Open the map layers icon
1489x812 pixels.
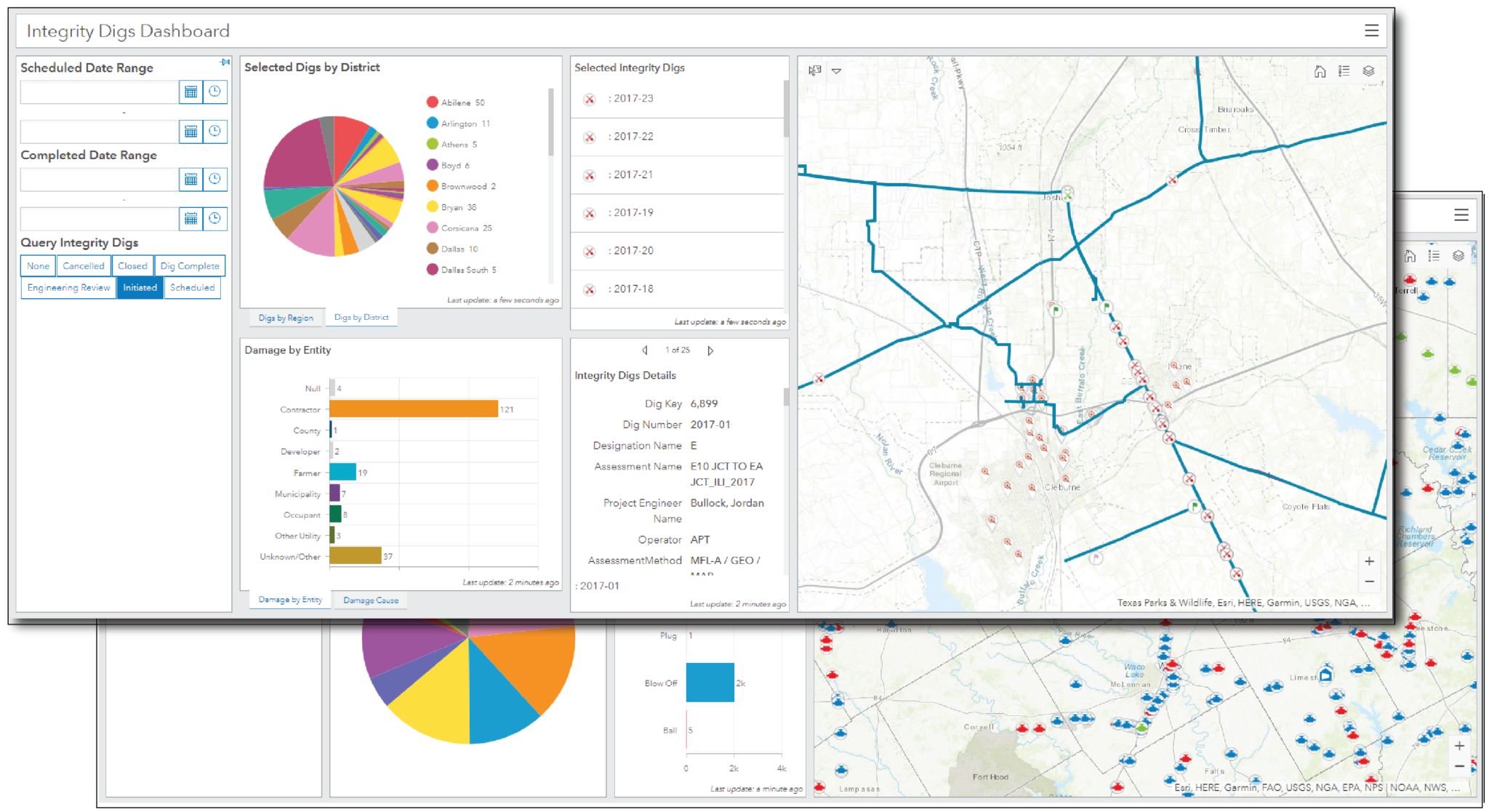tap(1368, 71)
